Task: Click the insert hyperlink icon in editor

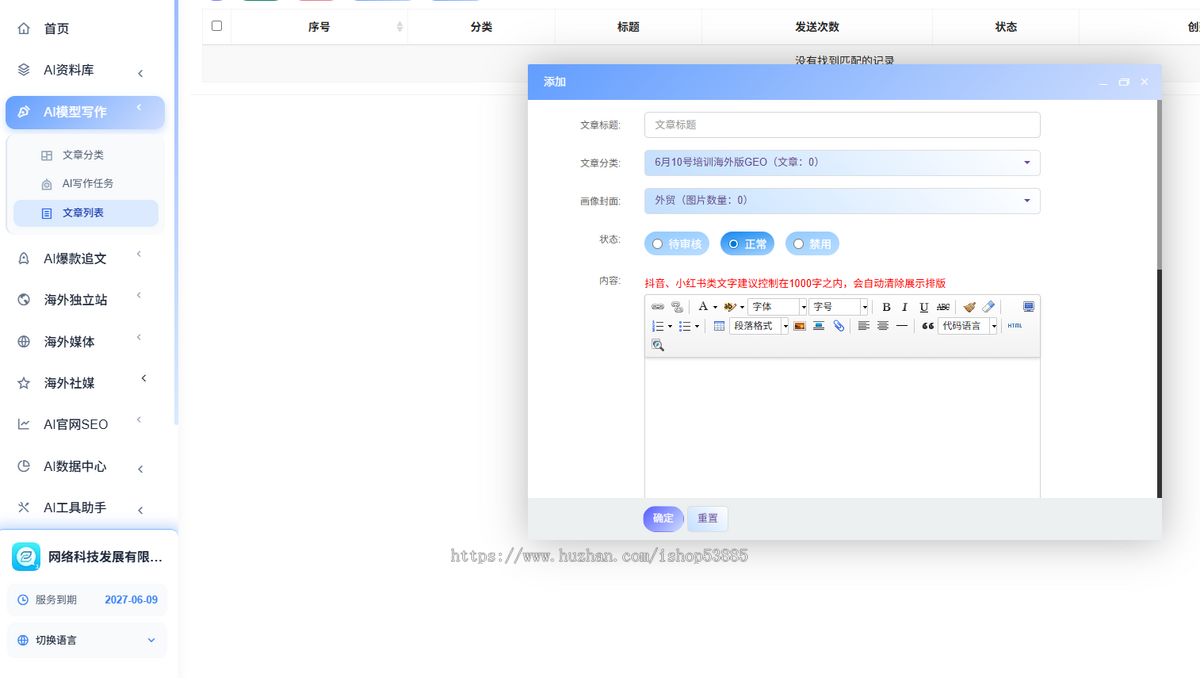Action: tap(658, 307)
